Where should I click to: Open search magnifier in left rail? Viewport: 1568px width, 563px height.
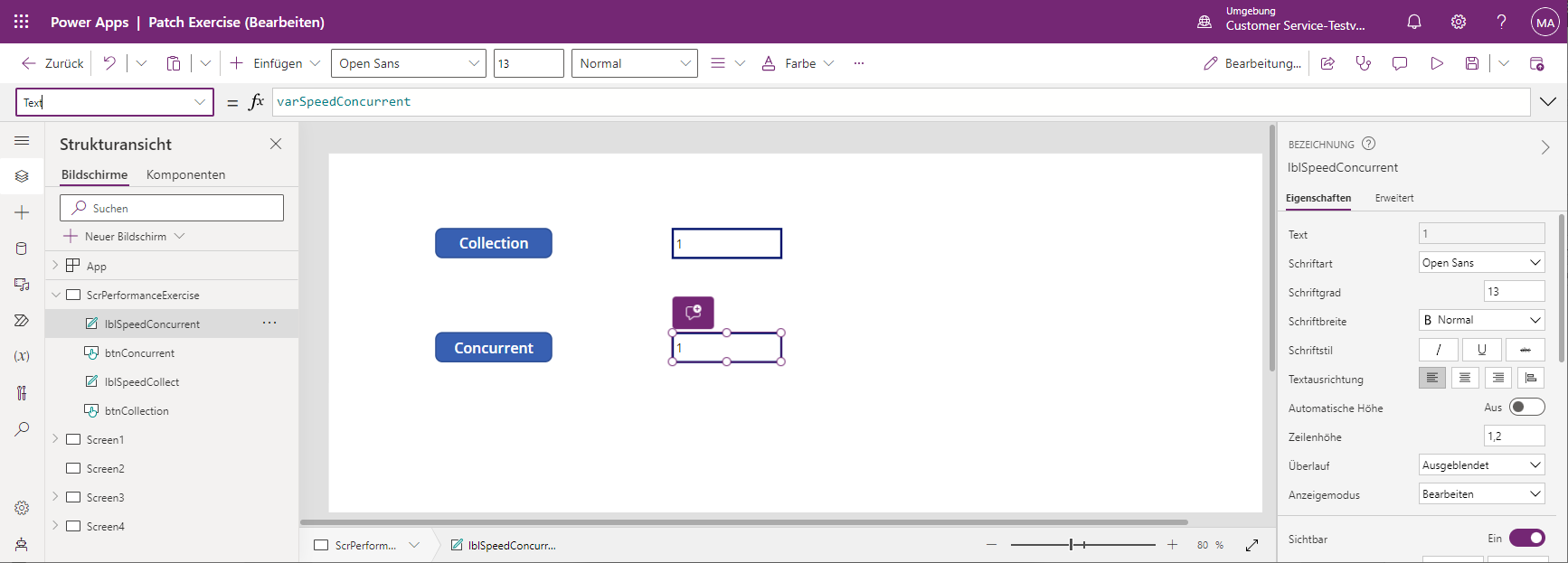point(22,429)
